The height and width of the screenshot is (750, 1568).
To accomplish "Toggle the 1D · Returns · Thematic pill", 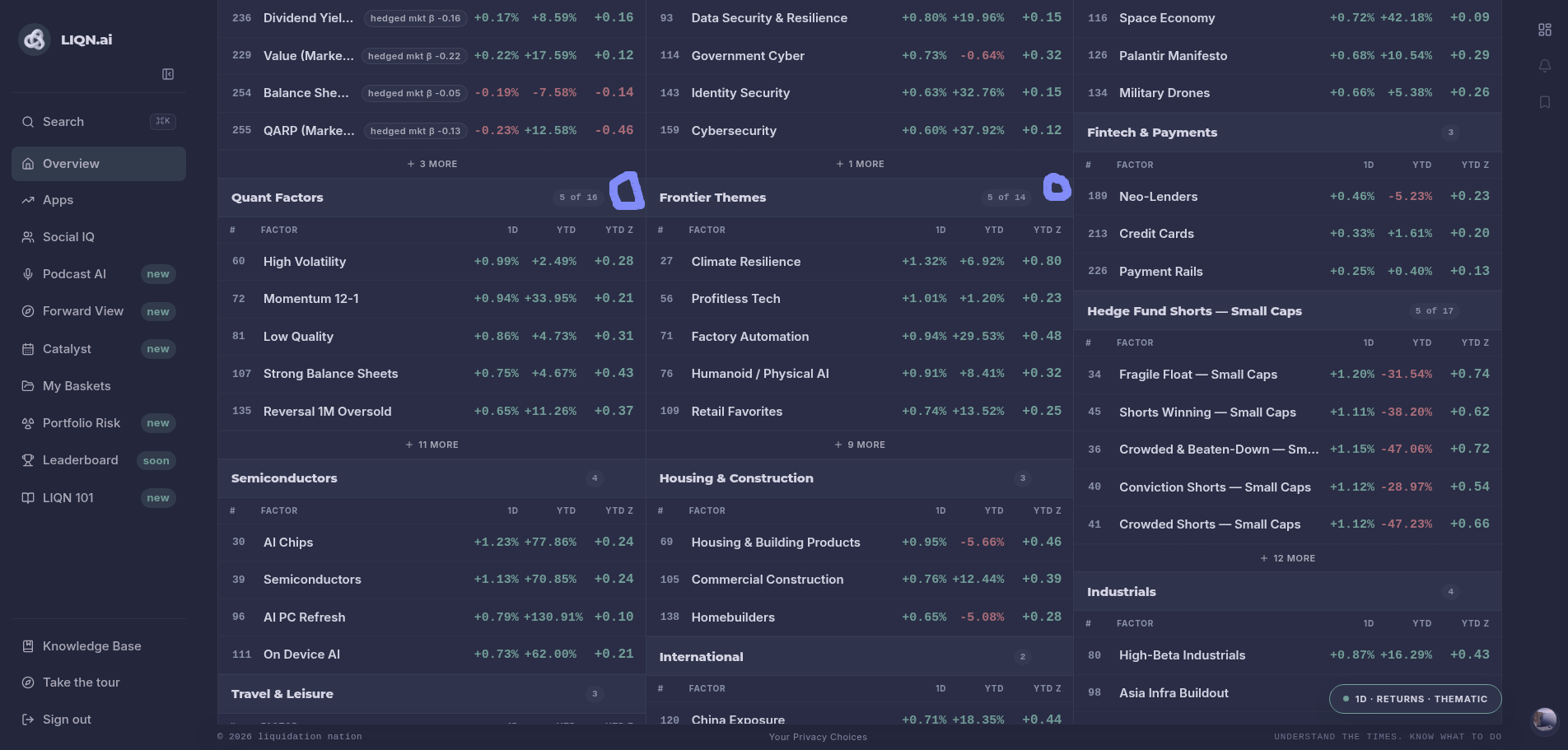I will click(x=1415, y=699).
